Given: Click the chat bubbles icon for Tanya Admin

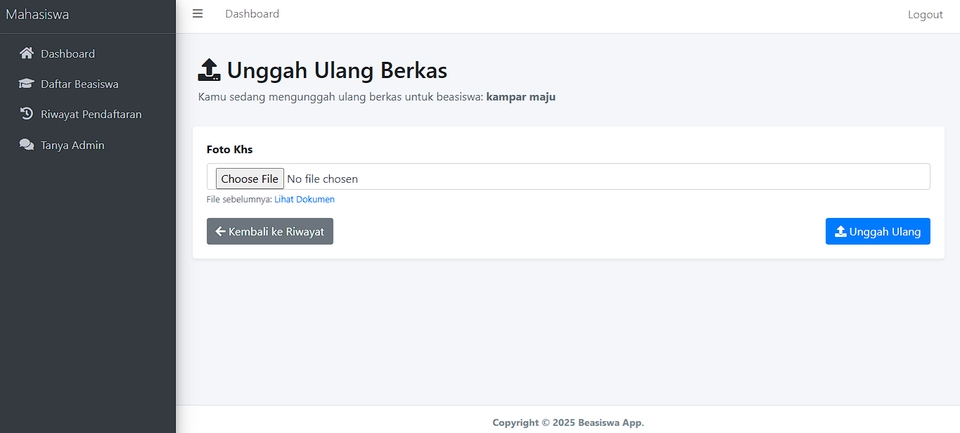Looking at the screenshot, I should [27, 145].
